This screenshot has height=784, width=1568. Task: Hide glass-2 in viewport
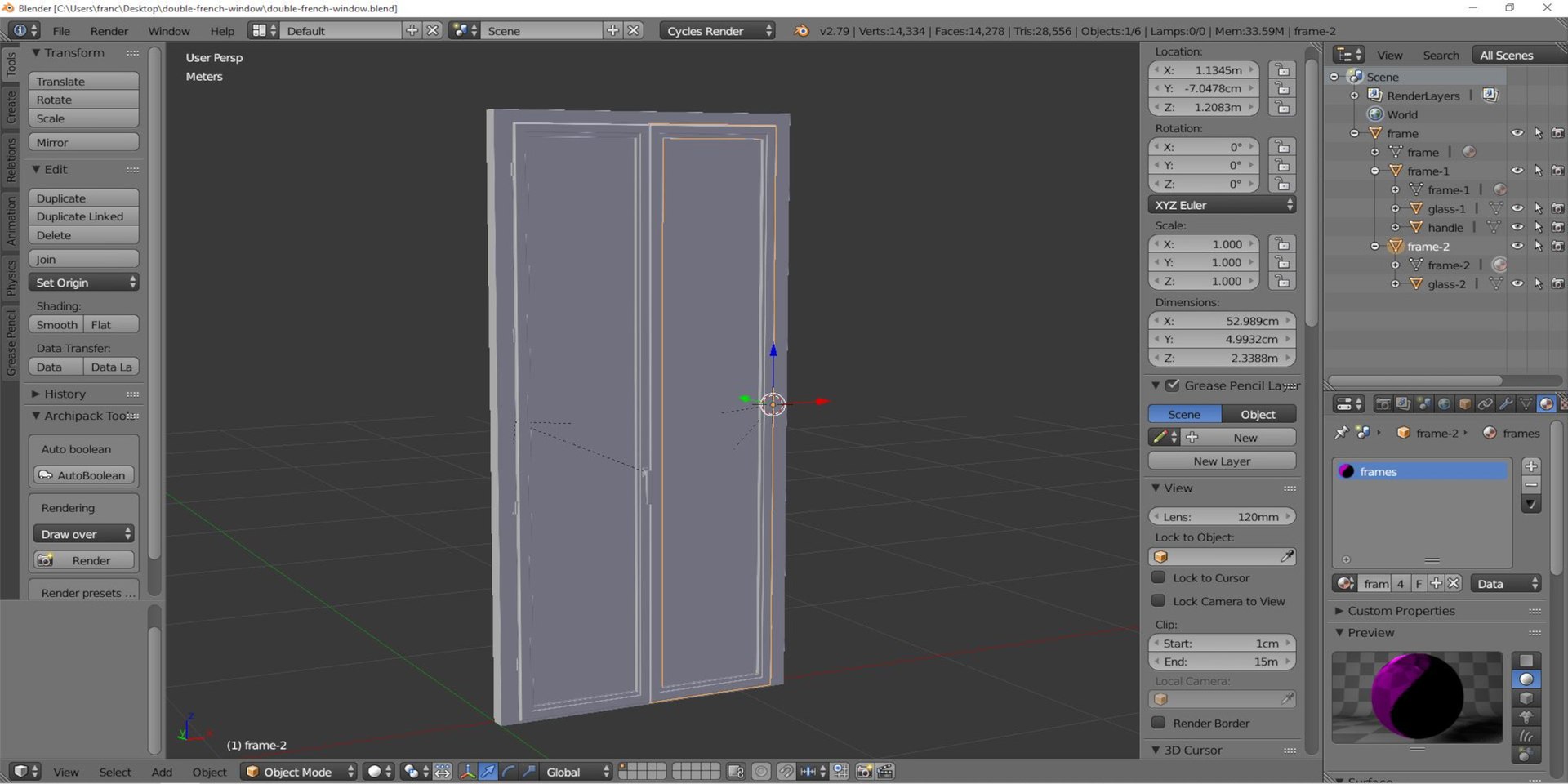(x=1517, y=283)
